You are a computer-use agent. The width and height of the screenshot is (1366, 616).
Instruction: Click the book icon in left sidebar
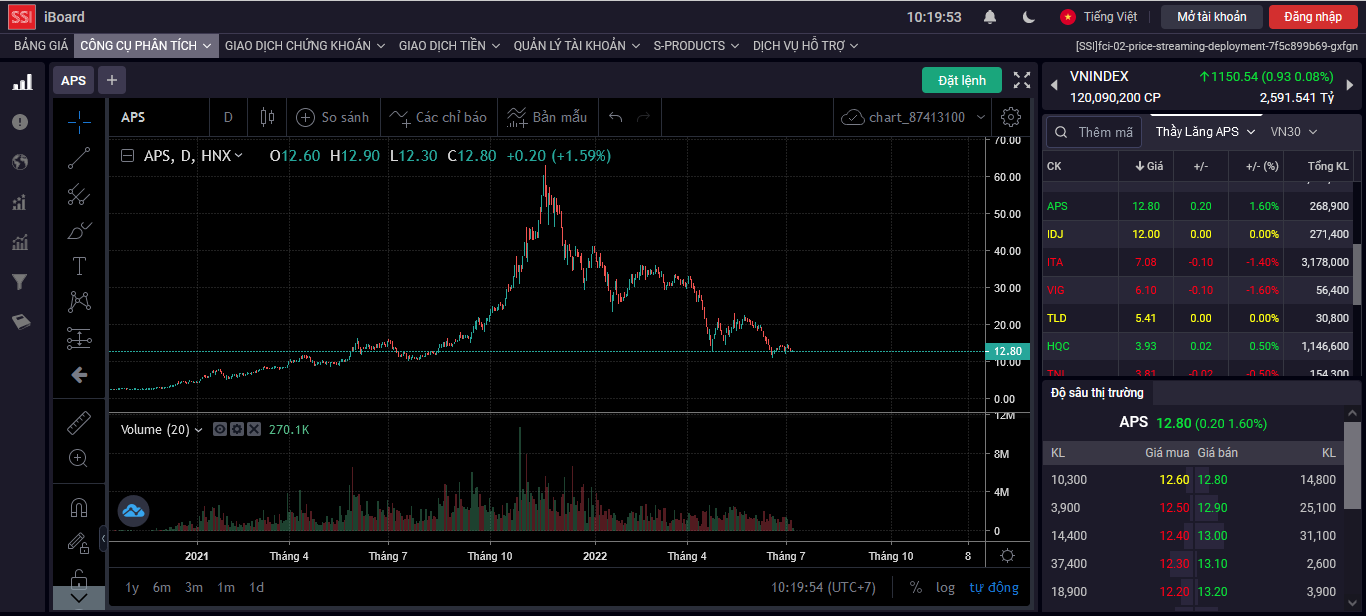[x=20, y=322]
